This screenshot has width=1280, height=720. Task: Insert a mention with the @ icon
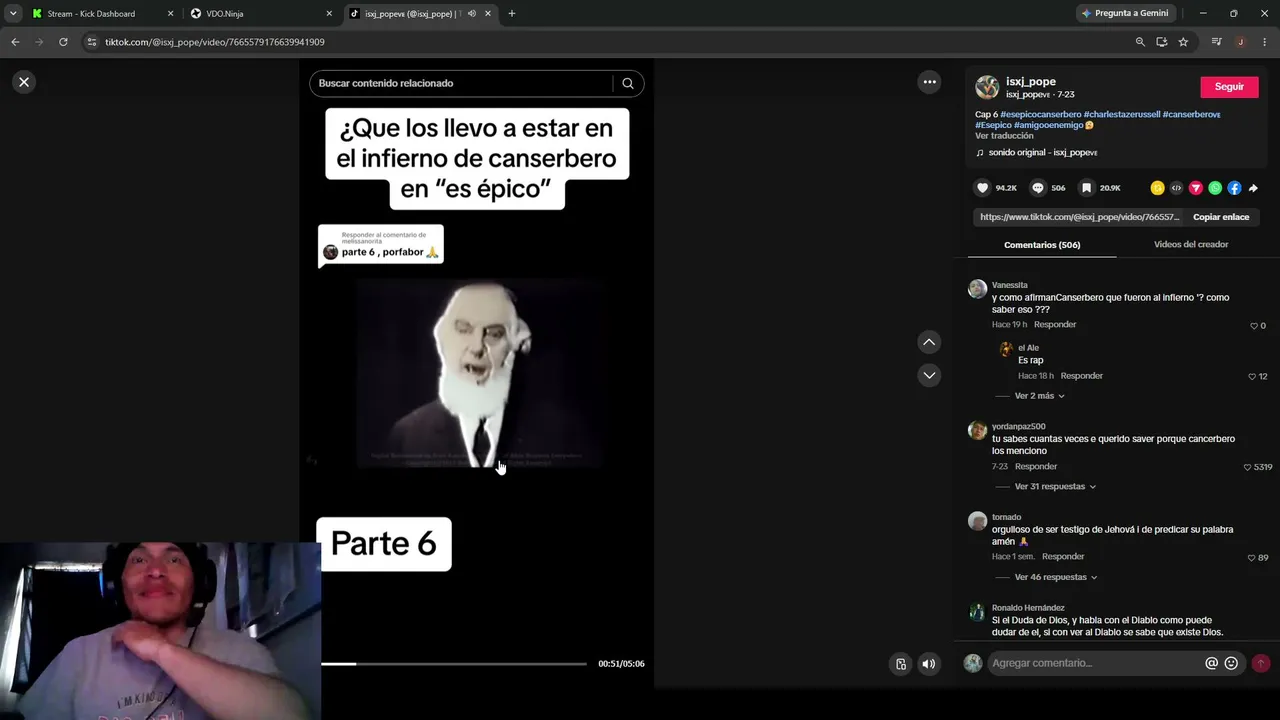[1211, 663]
